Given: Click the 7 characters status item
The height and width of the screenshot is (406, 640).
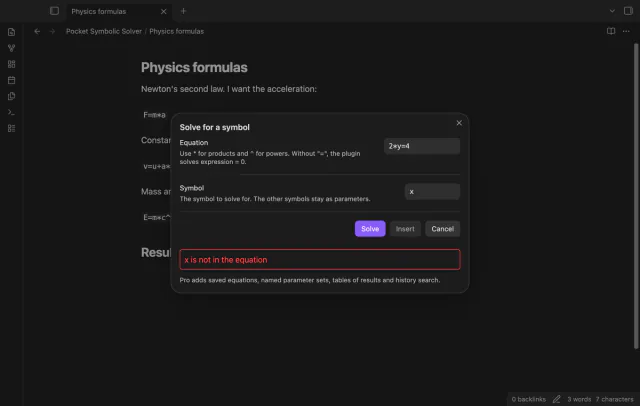Looking at the screenshot, I should tap(614, 399).
